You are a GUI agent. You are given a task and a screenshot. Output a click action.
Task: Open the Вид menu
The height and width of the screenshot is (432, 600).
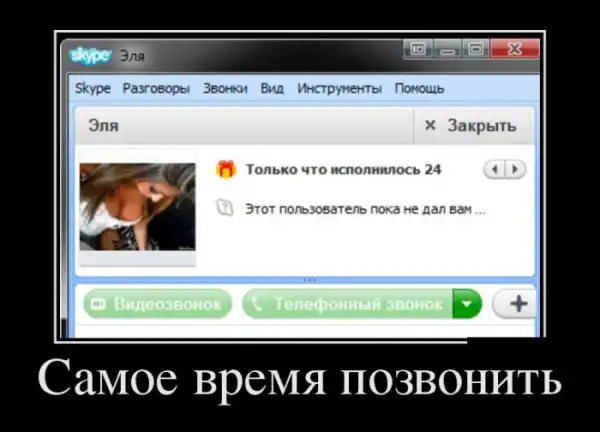pyautogui.click(x=272, y=88)
